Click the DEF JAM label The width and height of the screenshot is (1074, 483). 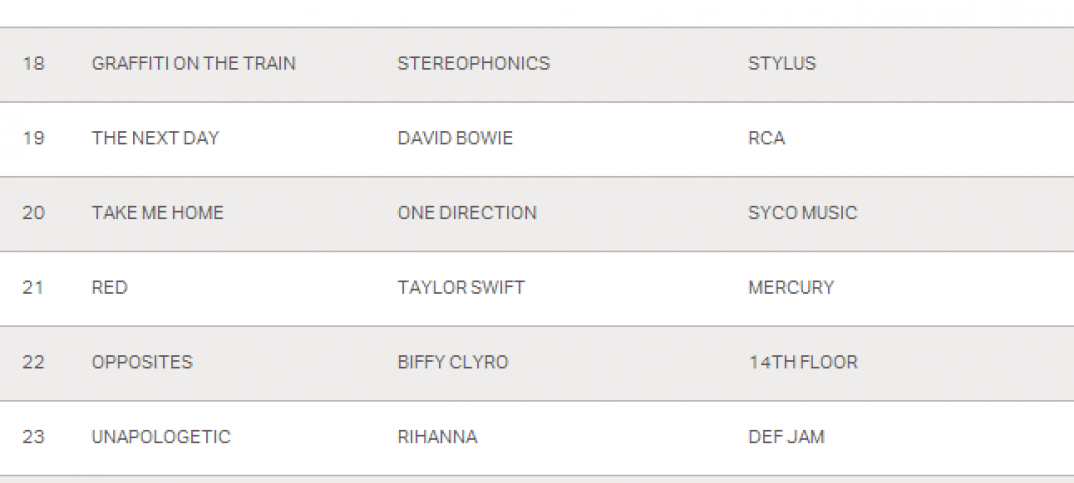point(786,437)
